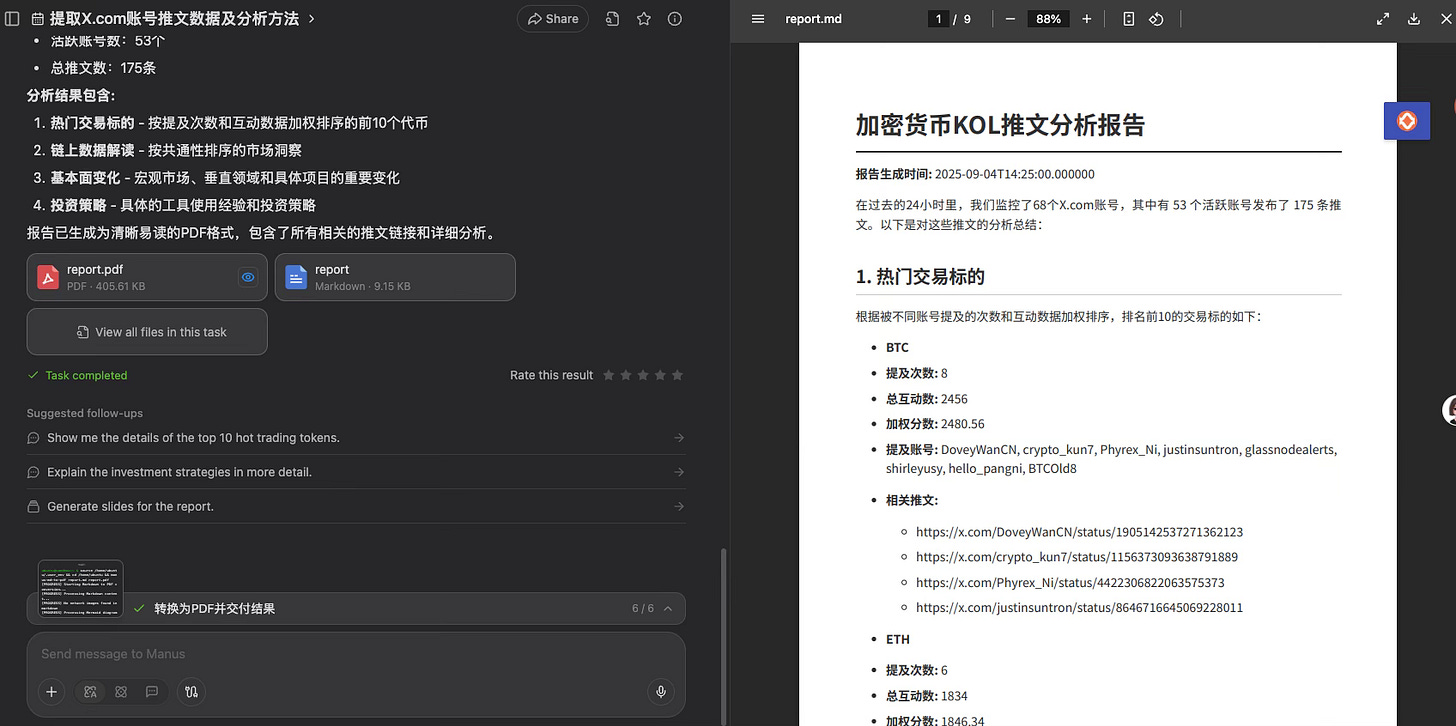The width and height of the screenshot is (1456, 726).
Task: Rotate the document counterclockwise
Action: click(x=1156, y=19)
